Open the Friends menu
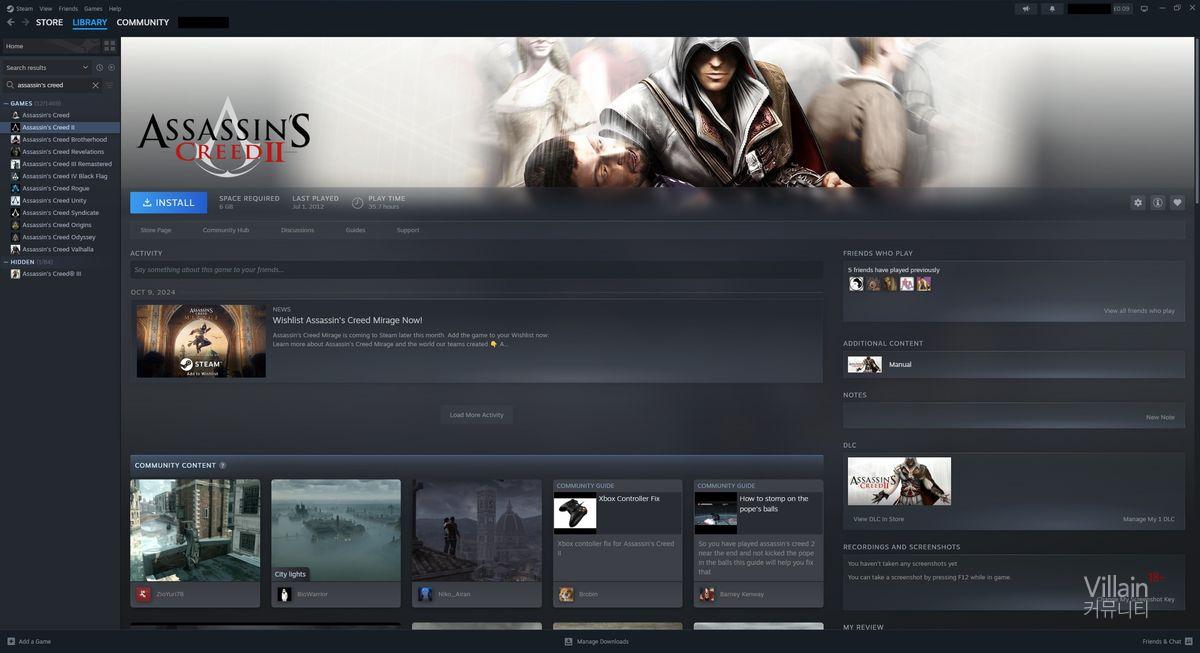Image resolution: width=1200 pixels, height=653 pixels. click(68, 8)
